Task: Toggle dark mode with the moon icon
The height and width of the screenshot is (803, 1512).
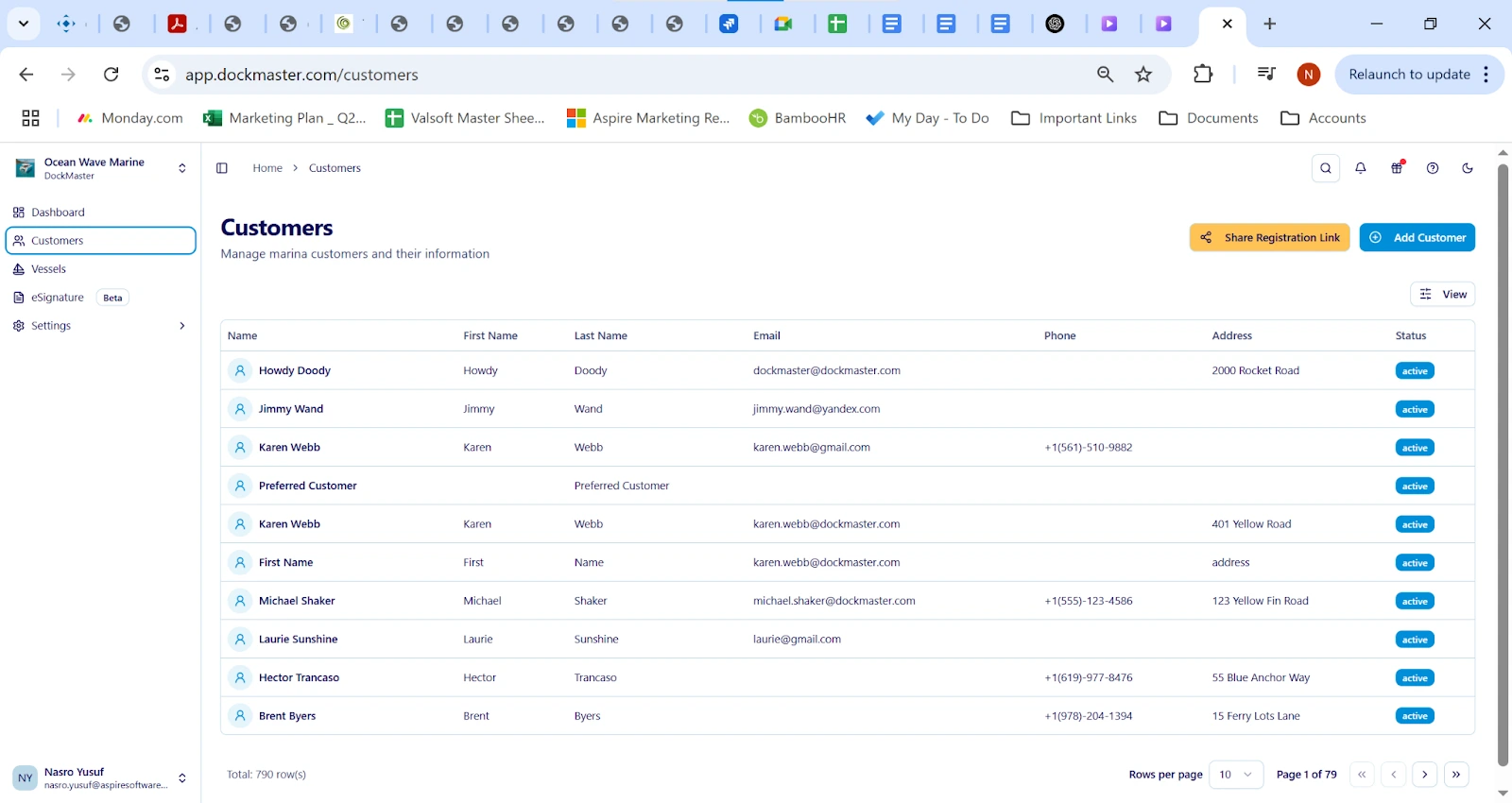Action: (x=1468, y=168)
